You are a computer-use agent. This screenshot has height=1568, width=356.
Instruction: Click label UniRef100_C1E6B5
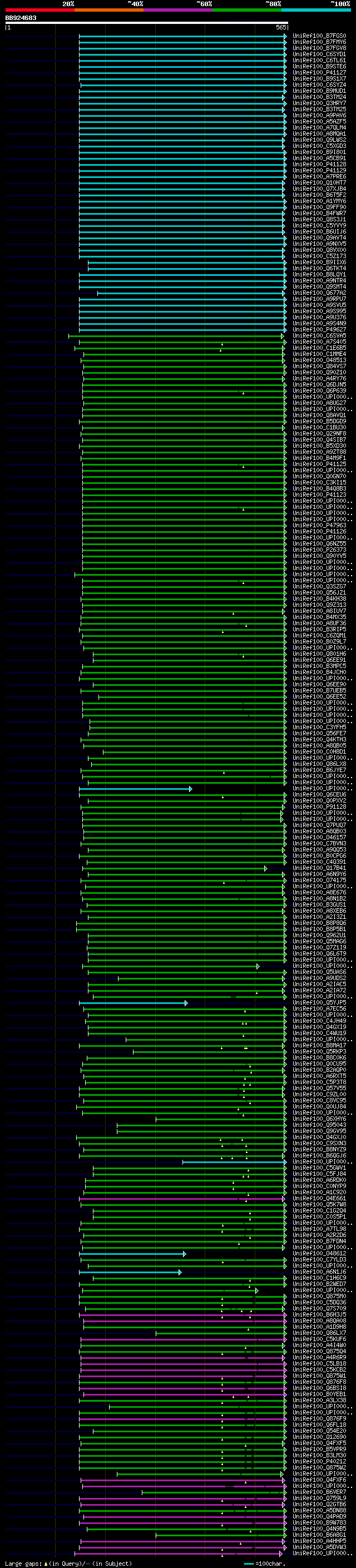[x=319, y=348]
